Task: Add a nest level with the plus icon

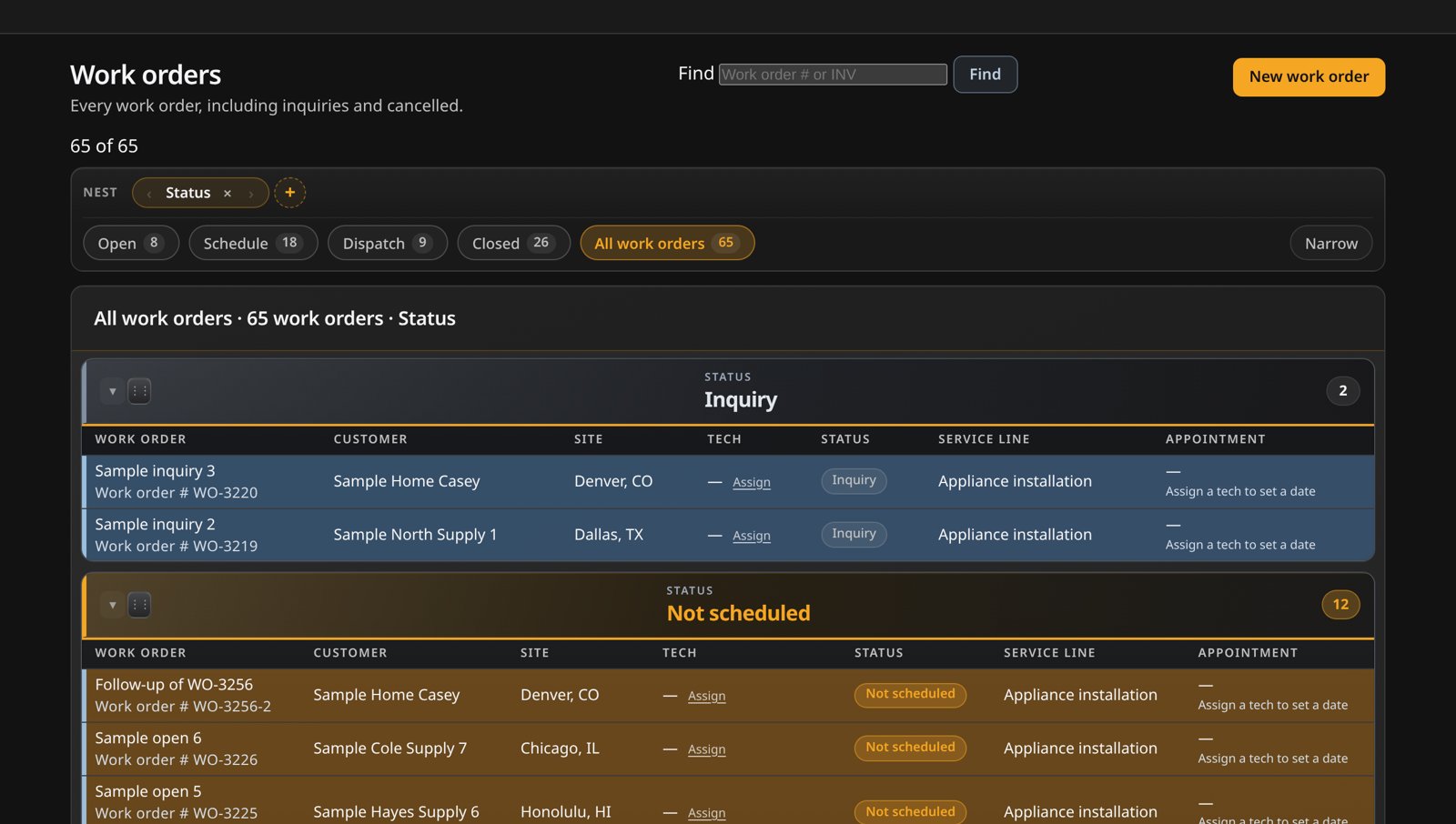Action: (x=289, y=193)
